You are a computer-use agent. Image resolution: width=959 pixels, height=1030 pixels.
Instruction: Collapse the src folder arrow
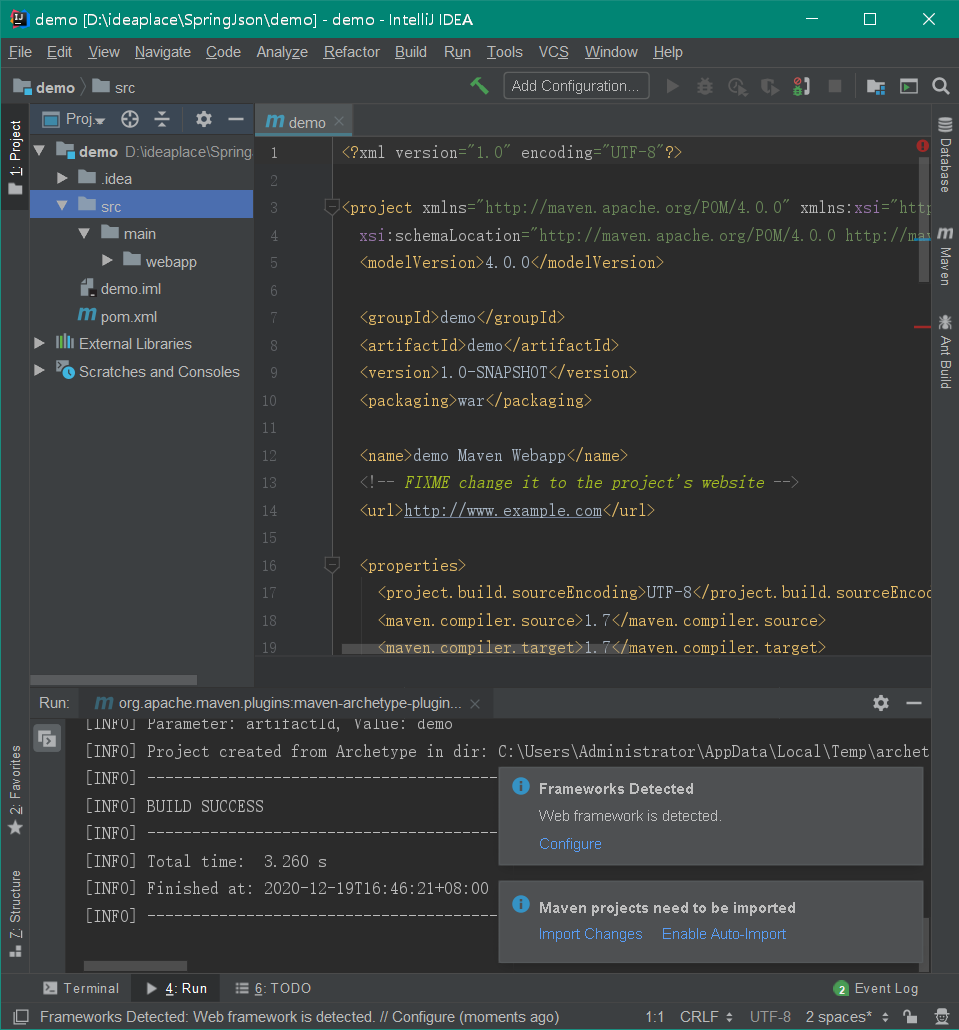(x=62, y=206)
